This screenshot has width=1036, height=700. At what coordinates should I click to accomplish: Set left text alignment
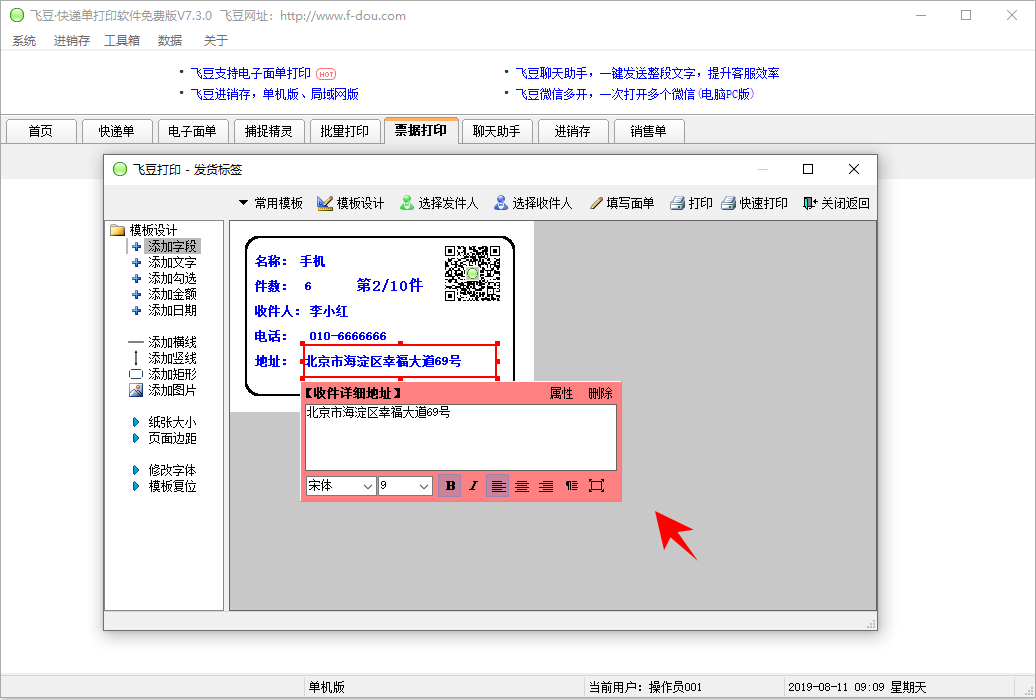coord(498,486)
